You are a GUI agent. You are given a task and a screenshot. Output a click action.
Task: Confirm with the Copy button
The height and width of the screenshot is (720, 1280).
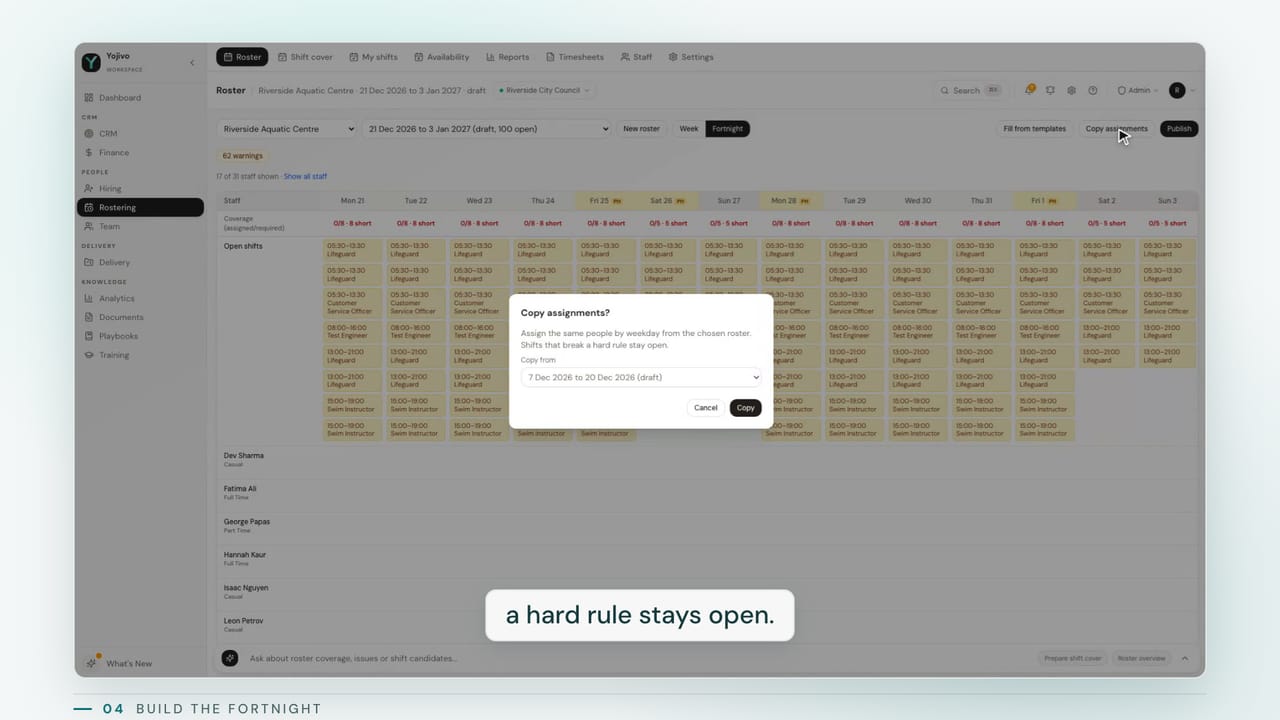[x=746, y=408]
